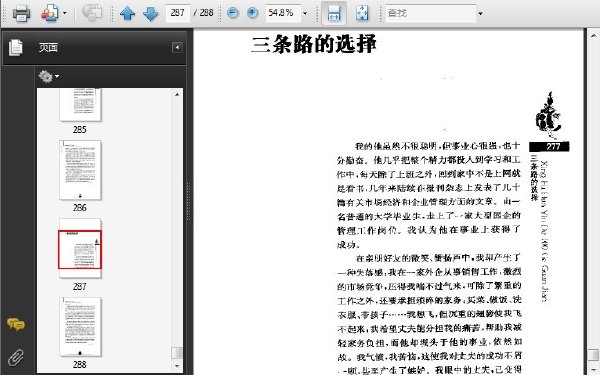Go to previous page with up arrow

point(127,13)
